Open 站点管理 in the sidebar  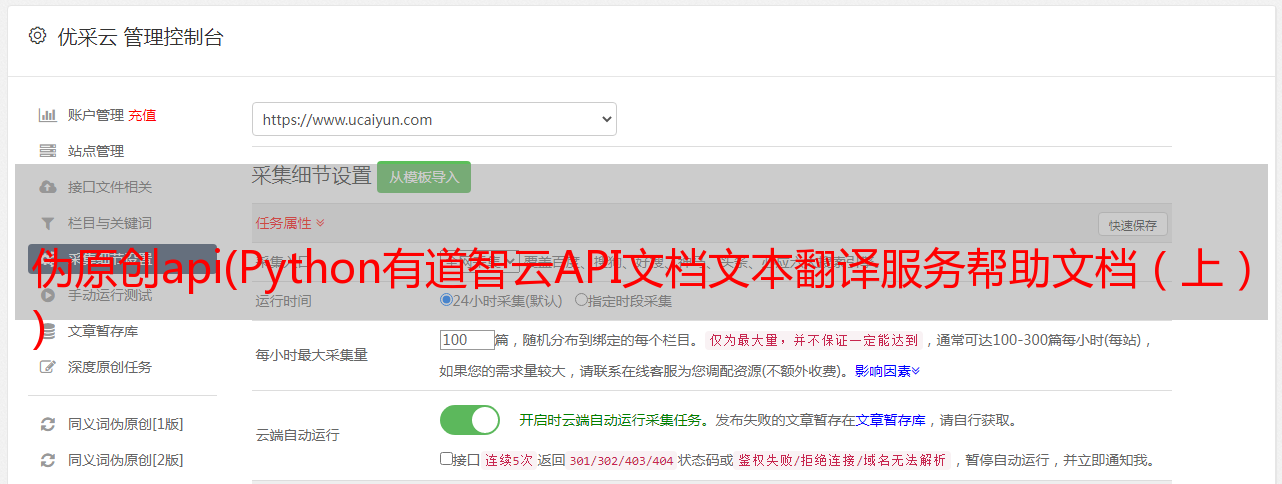click(x=96, y=151)
